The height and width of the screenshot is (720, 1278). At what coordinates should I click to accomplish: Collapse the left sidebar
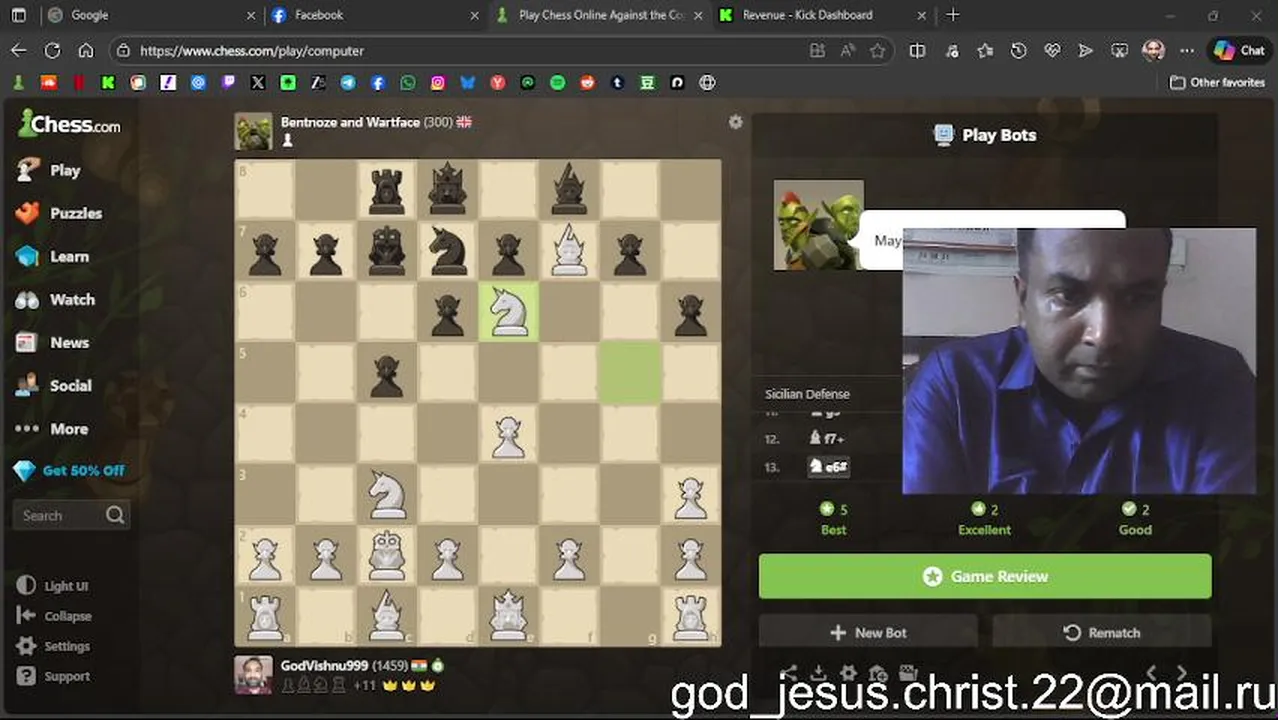click(x=54, y=616)
